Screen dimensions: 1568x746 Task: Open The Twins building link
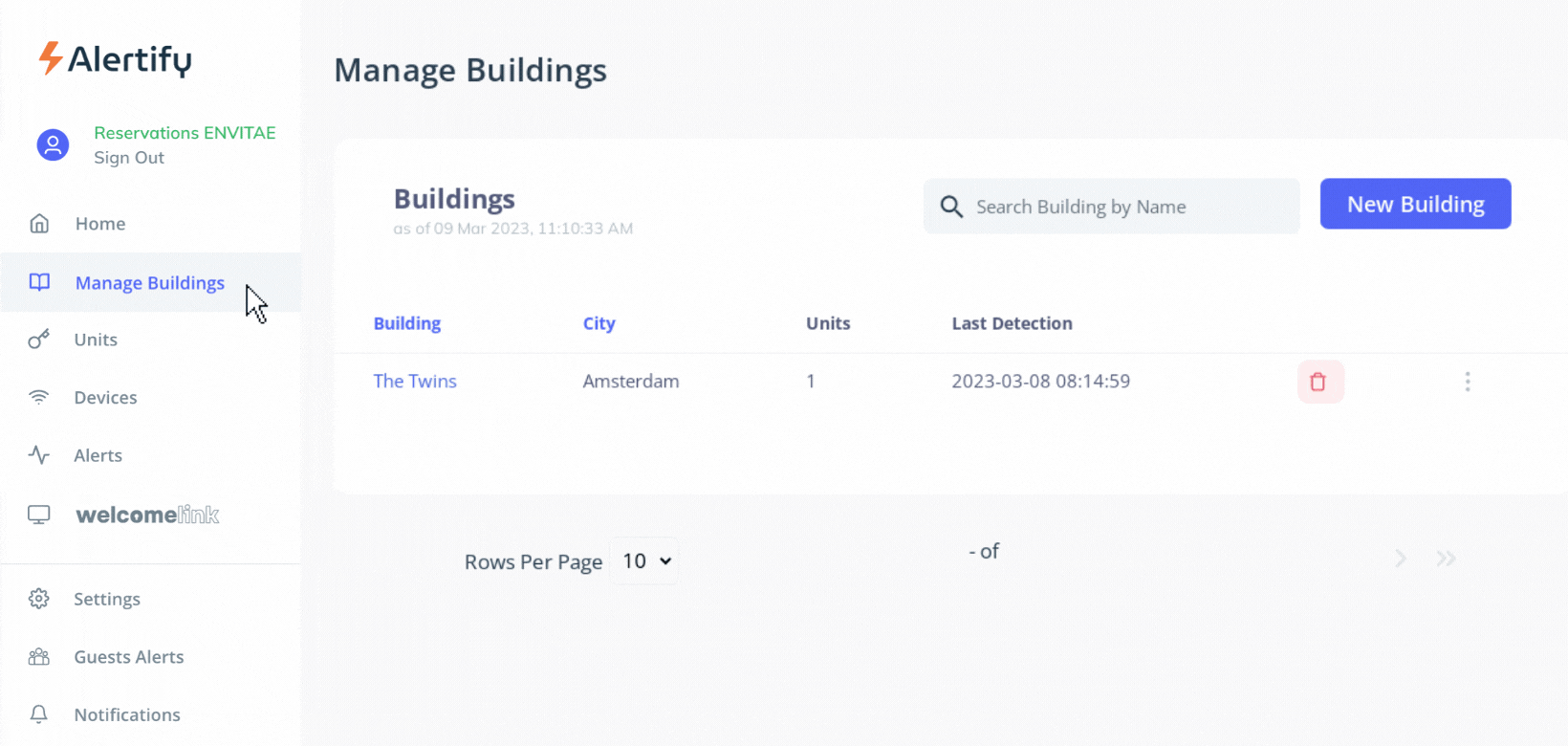coord(415,382)
